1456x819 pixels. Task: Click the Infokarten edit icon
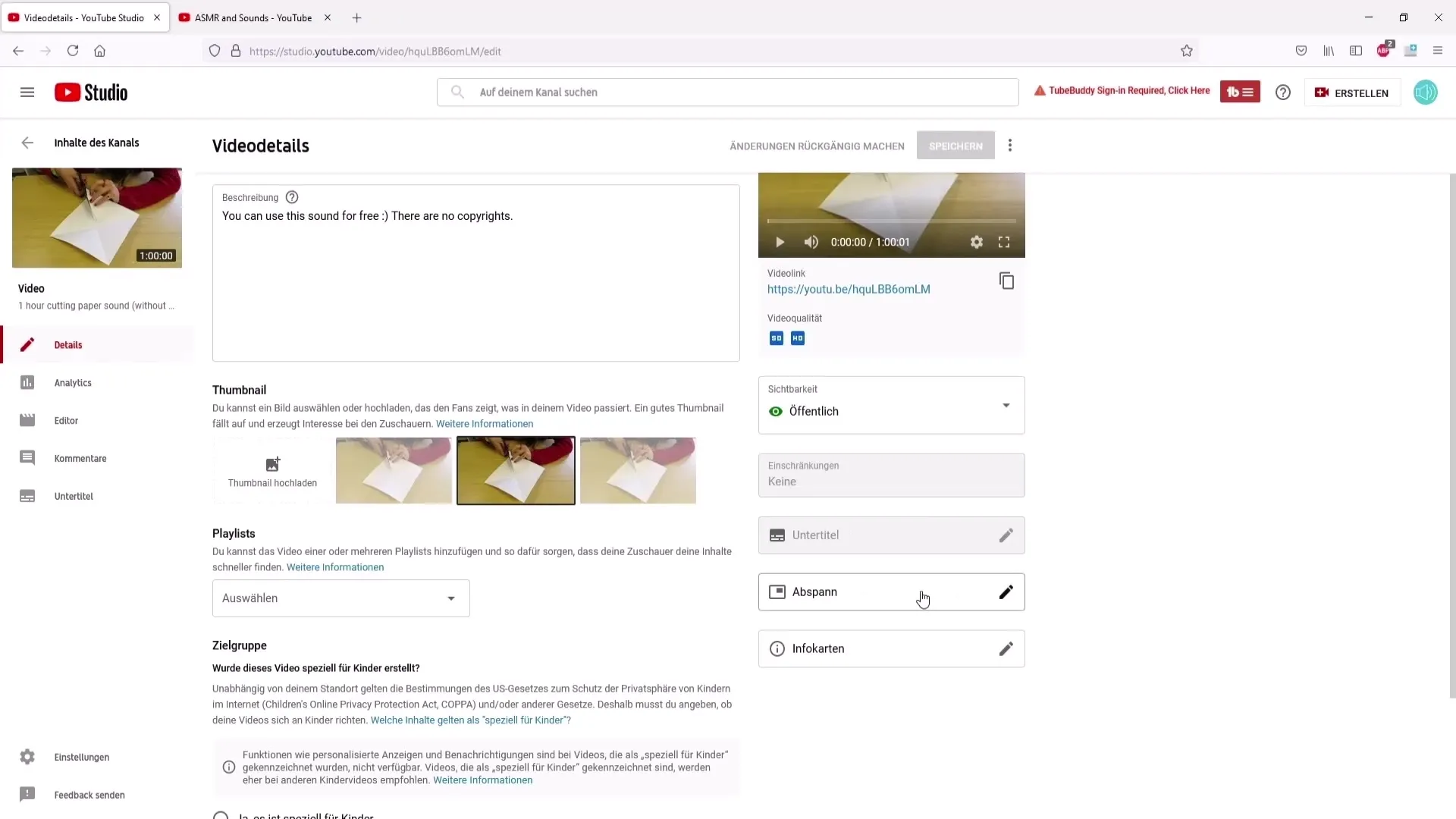[x=1008, y=648]
